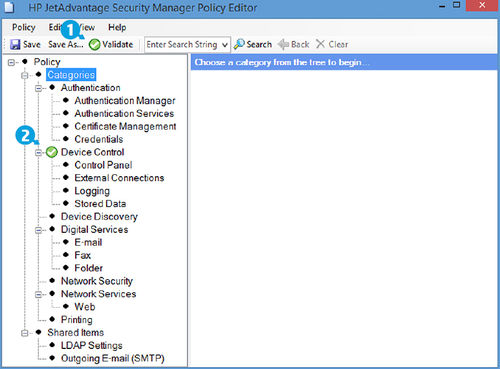Select Control Panel in the tree

(x=103, y=165)
